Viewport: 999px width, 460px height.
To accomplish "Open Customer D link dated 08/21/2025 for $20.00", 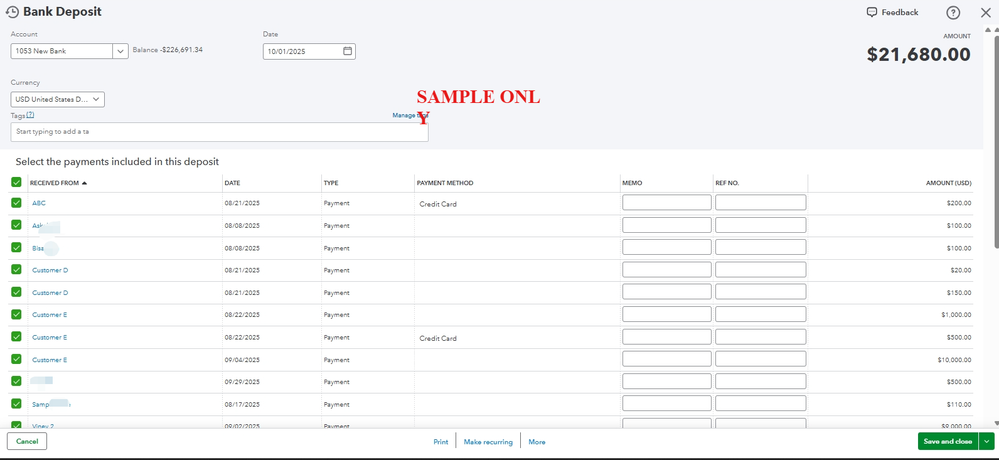I will [50, 270].
